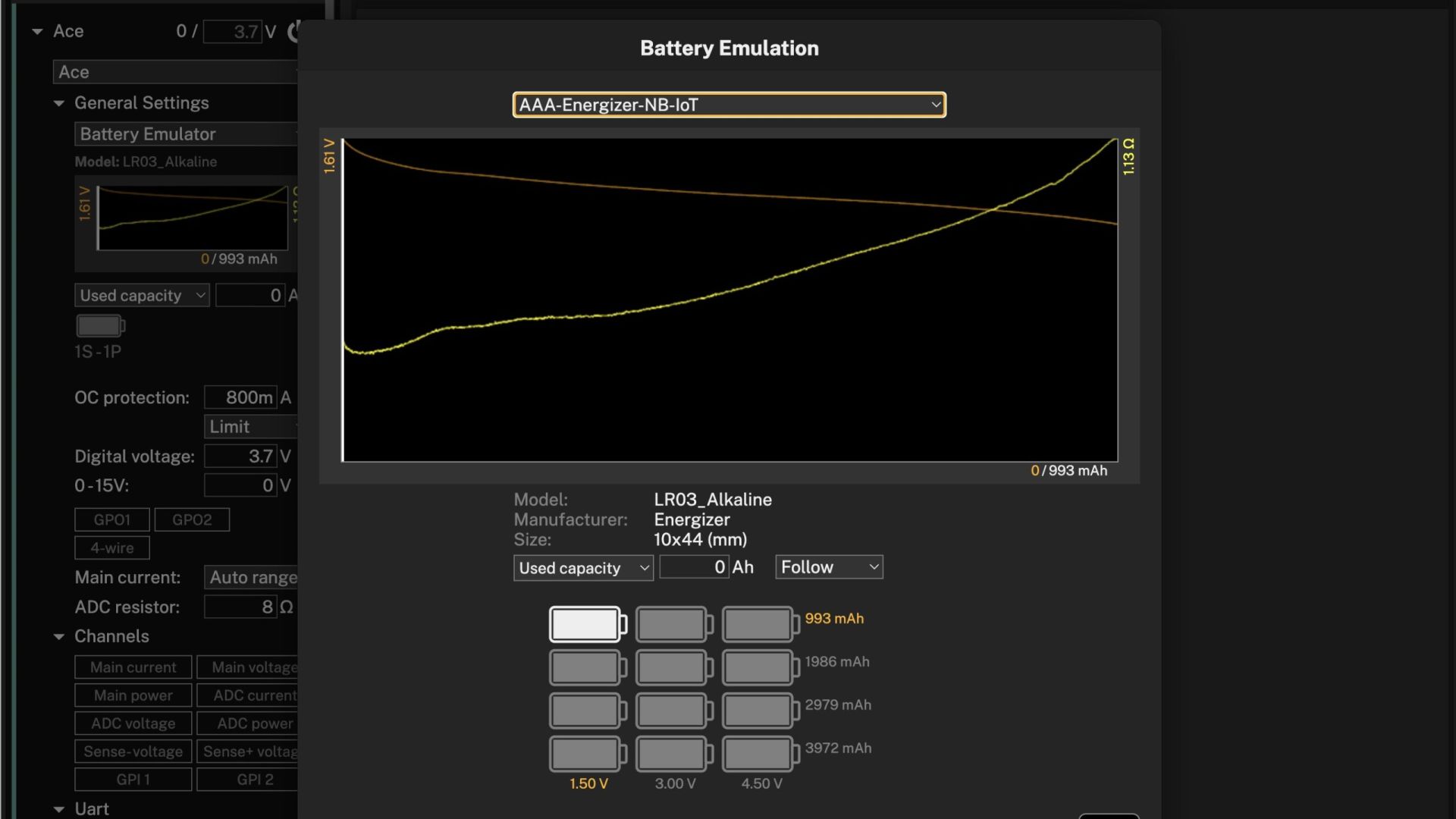Open the Follow mode dropdown
The image size is (1456, 819).
(x=829, y=567)
